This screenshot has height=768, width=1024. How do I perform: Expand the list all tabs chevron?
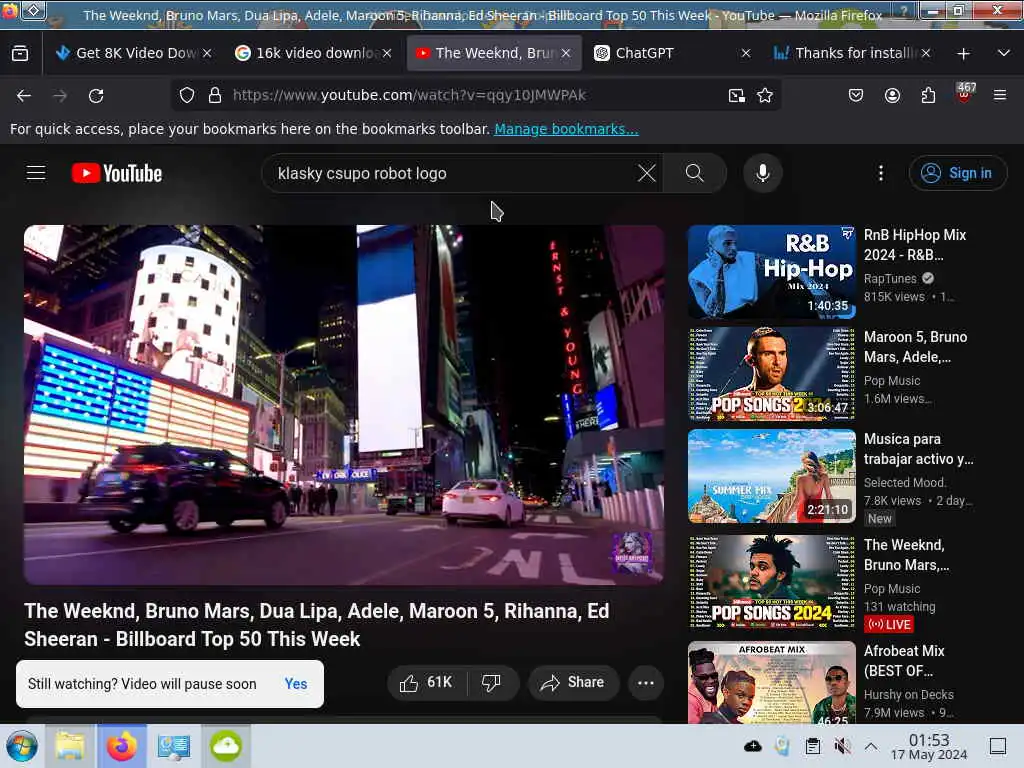click(x=1004, y=53)
